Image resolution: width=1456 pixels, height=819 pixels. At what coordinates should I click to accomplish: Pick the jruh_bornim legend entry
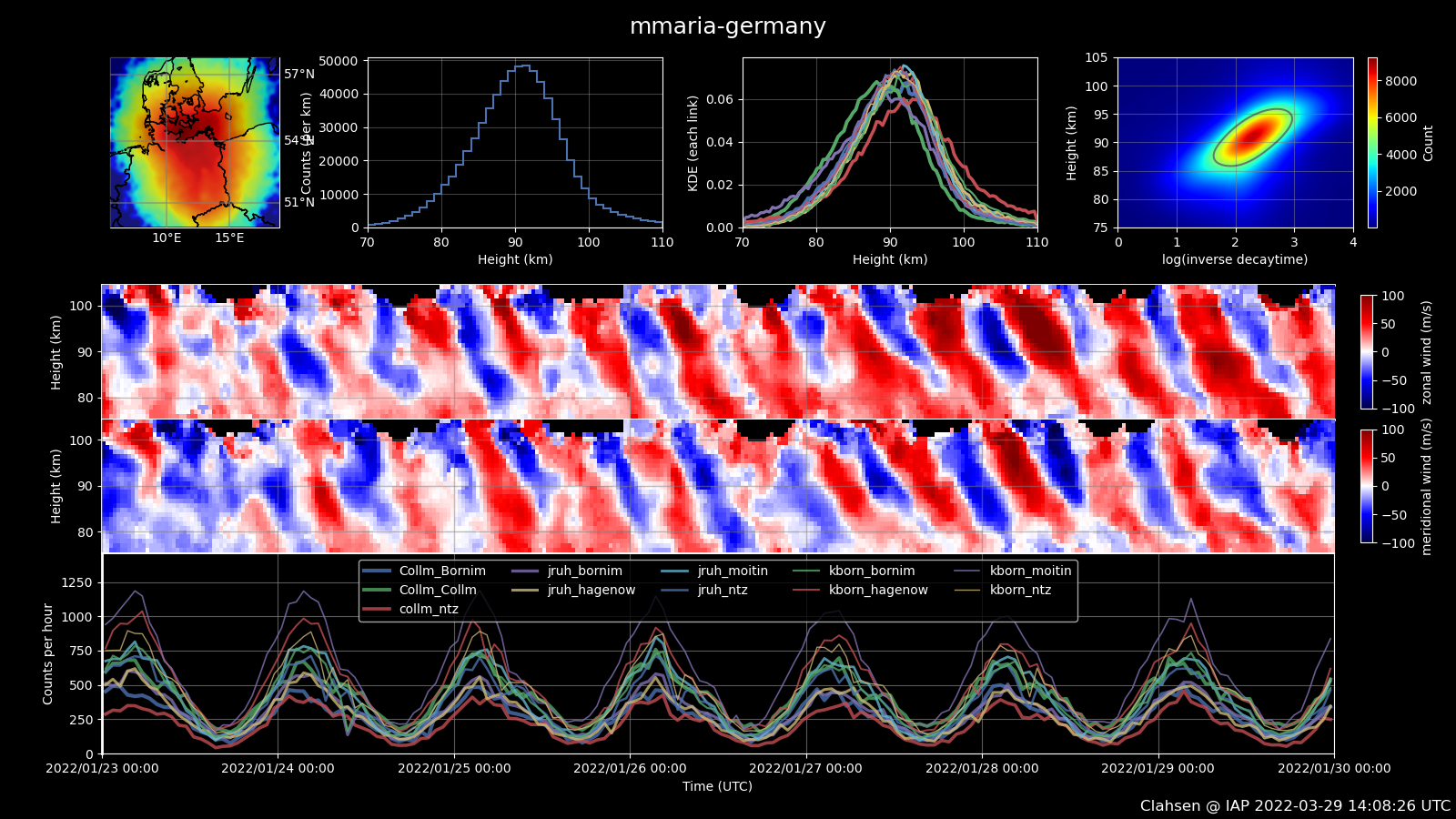click(x=567, y=571)
